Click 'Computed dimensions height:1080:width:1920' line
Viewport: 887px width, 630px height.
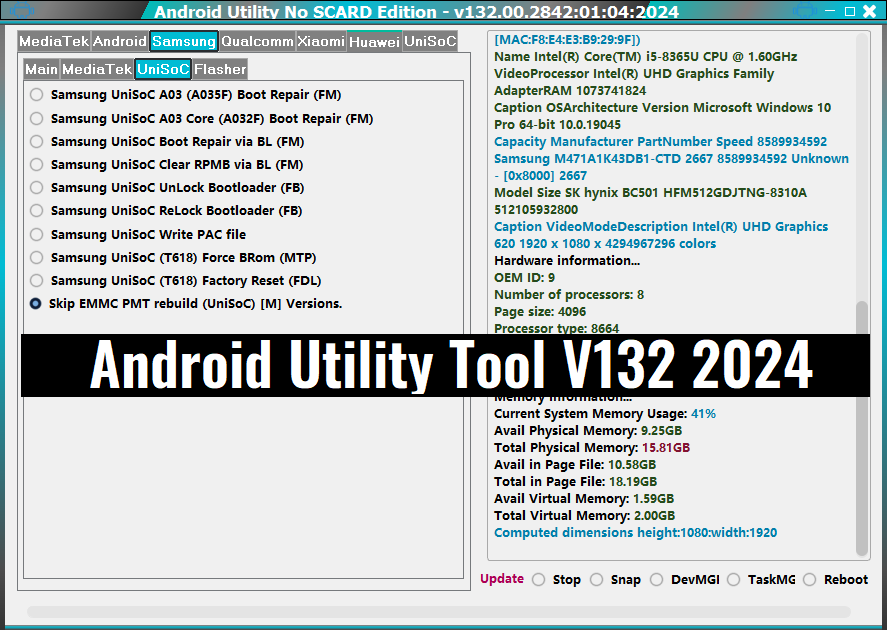[635, 532]
